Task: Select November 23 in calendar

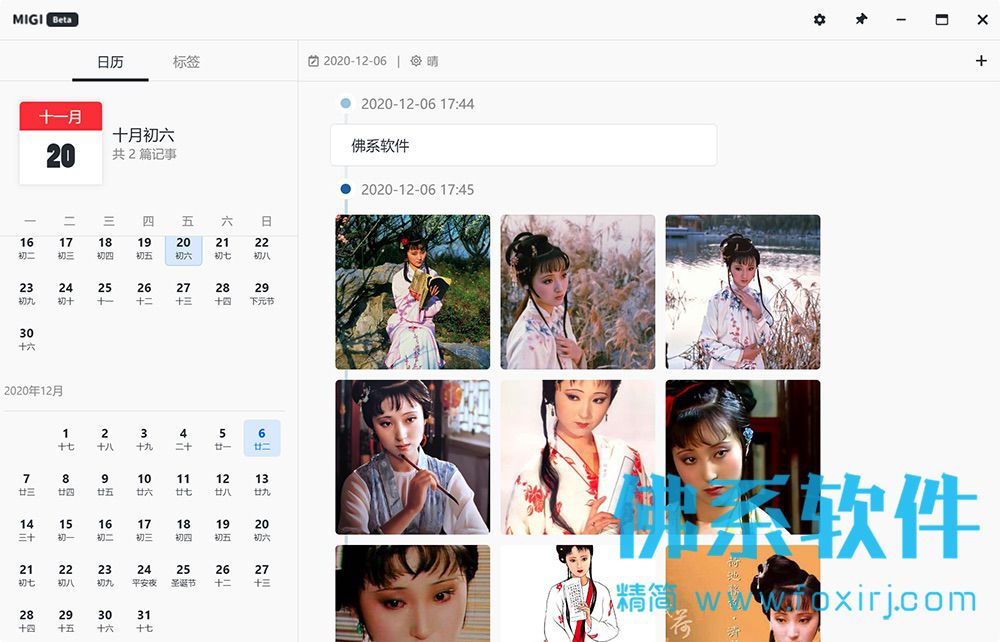Action: 27,293
